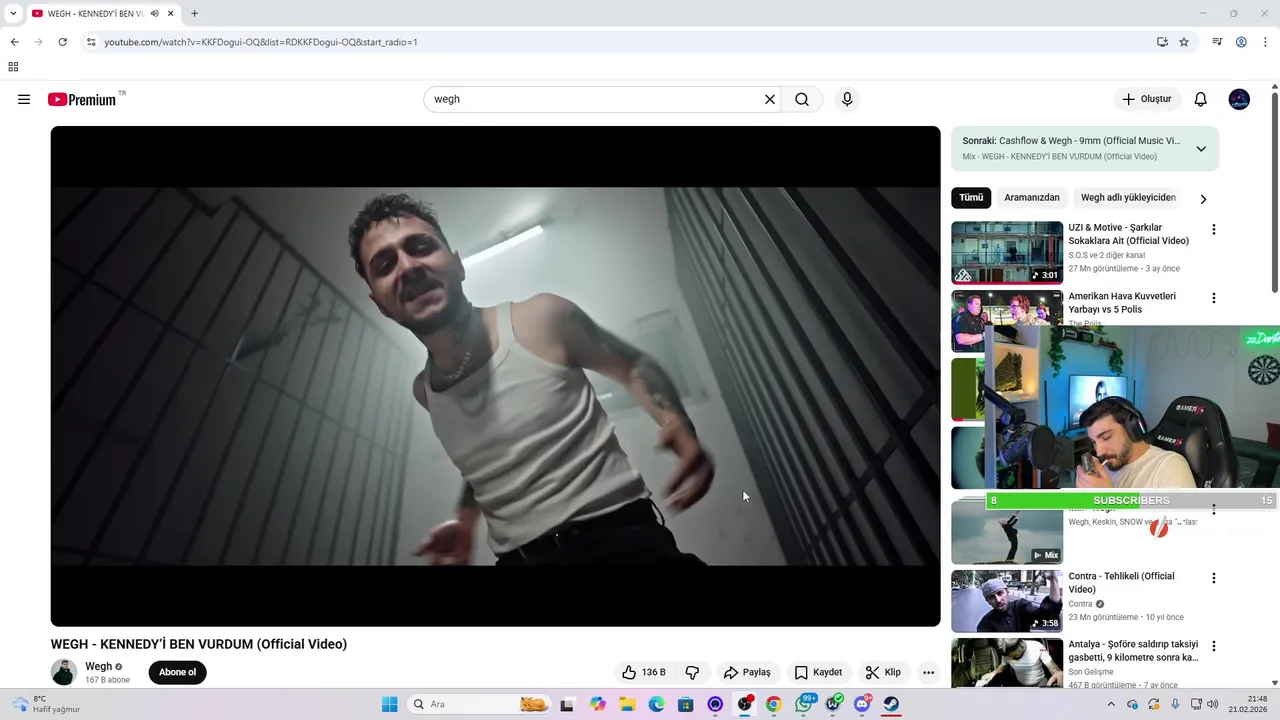Click the Klip clip button
This screenshot has width=1280, height=720.
tap(883, 672)
